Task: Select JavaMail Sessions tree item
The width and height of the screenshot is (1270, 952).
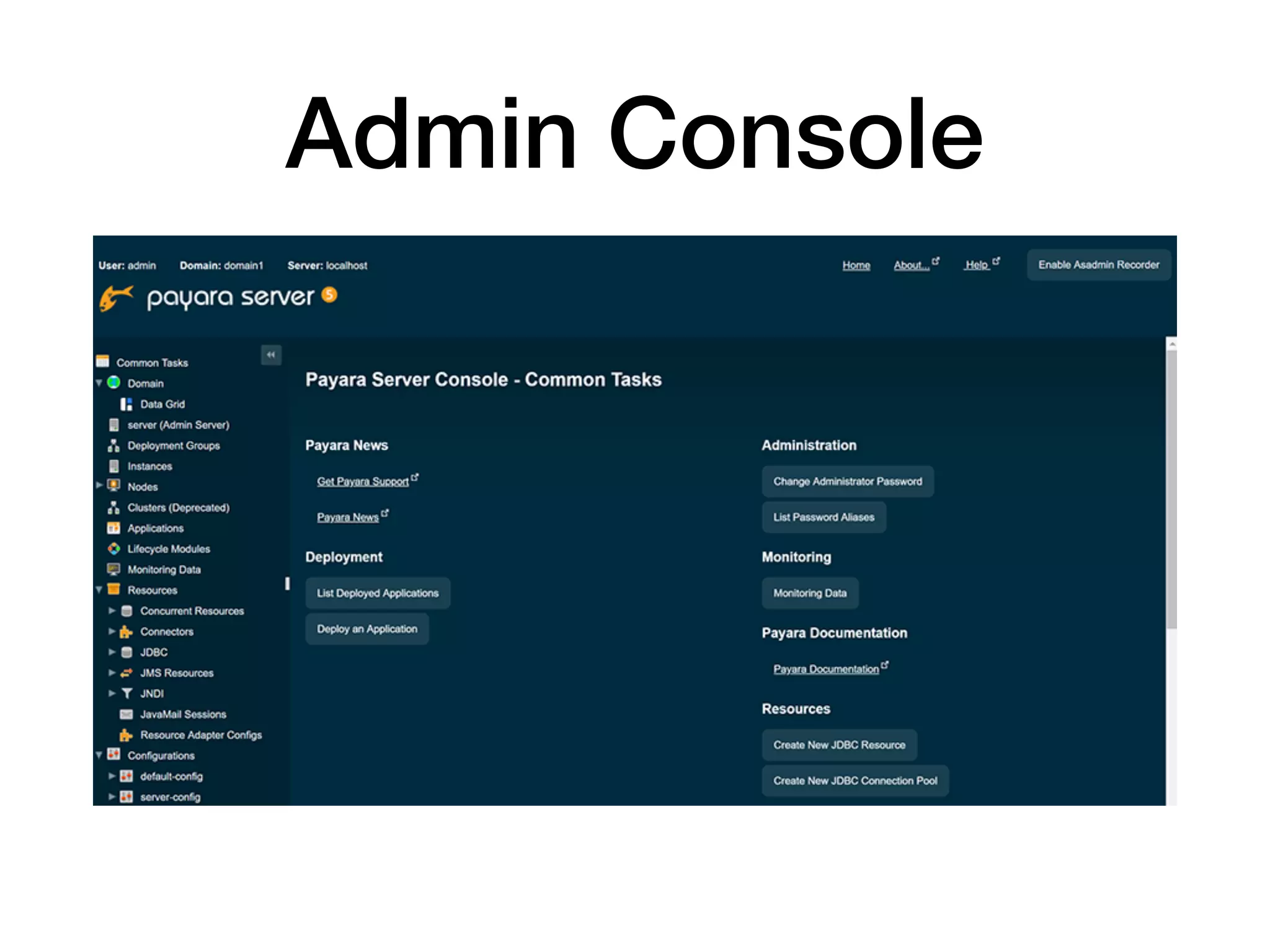Action: coord(183,715)
